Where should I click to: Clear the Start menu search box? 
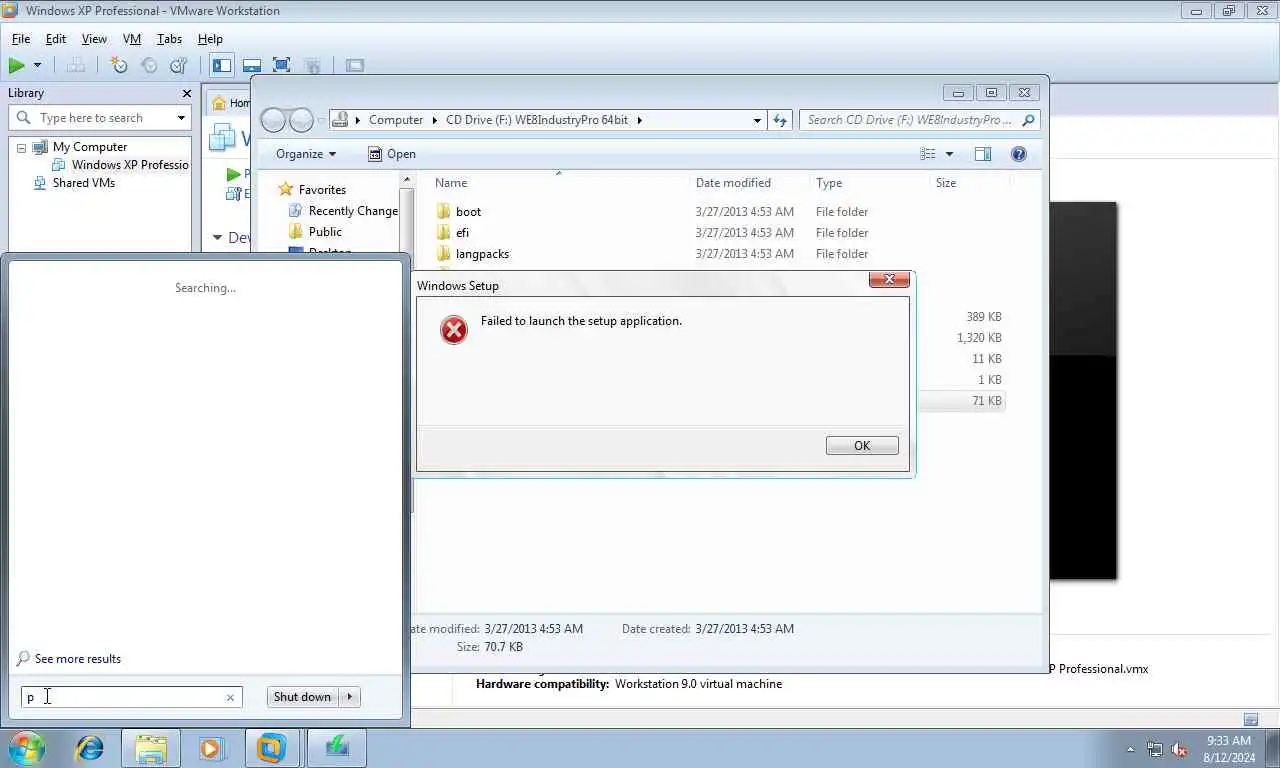[230, 698]
